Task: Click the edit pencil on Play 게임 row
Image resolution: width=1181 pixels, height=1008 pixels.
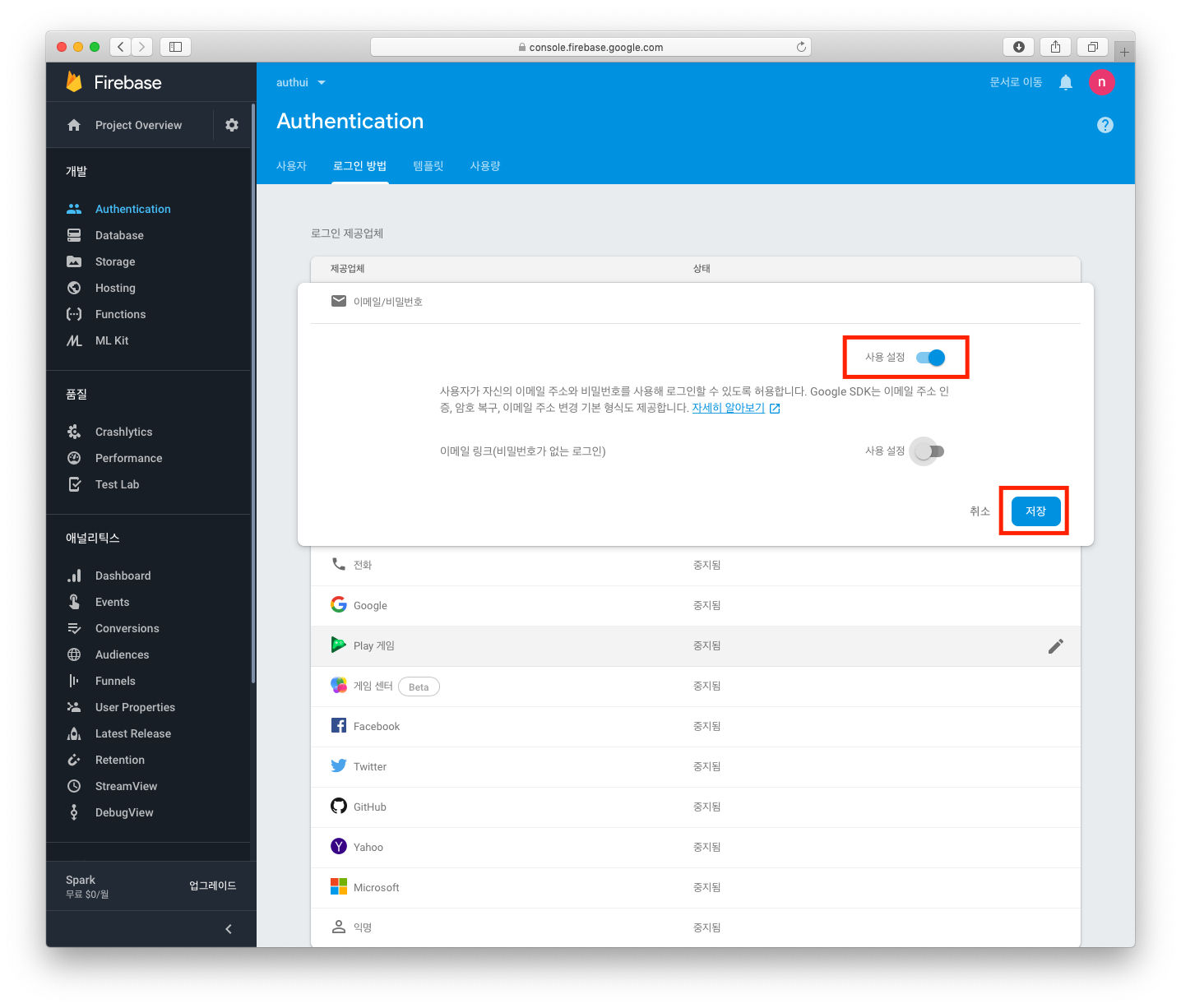Action: pyautogui.click(x=1056, y=646)
